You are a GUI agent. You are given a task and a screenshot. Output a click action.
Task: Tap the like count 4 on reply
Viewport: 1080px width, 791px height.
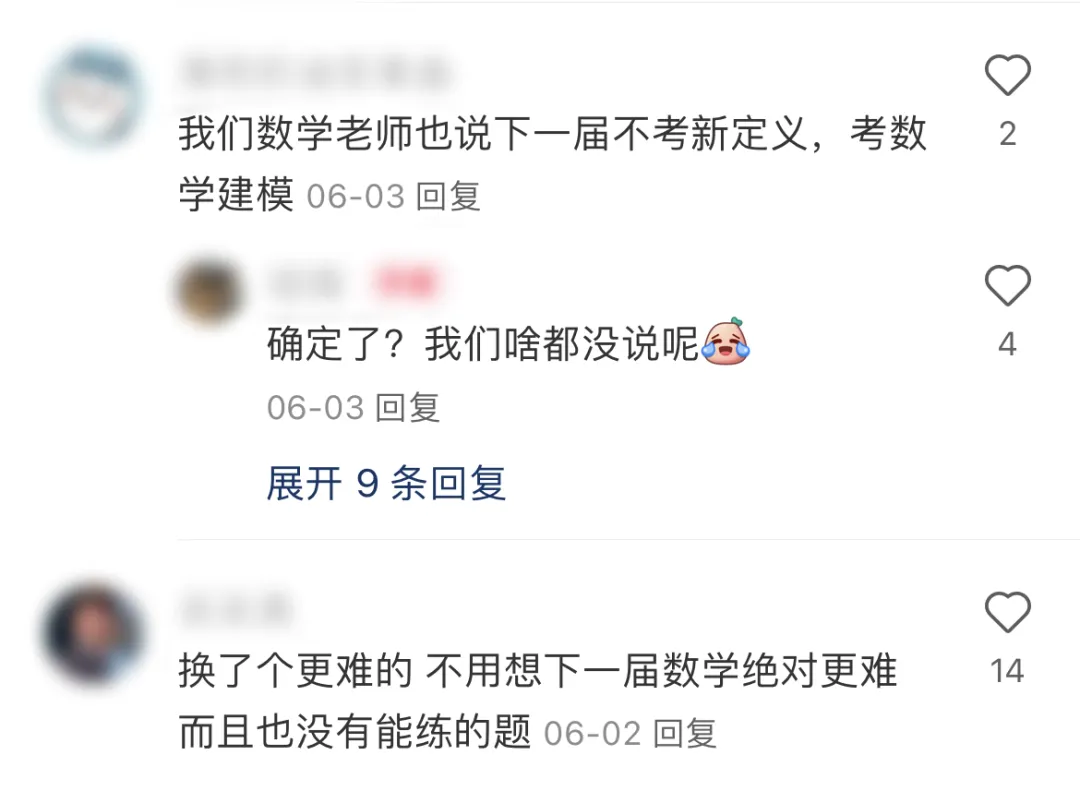[x=1007, y=344]
